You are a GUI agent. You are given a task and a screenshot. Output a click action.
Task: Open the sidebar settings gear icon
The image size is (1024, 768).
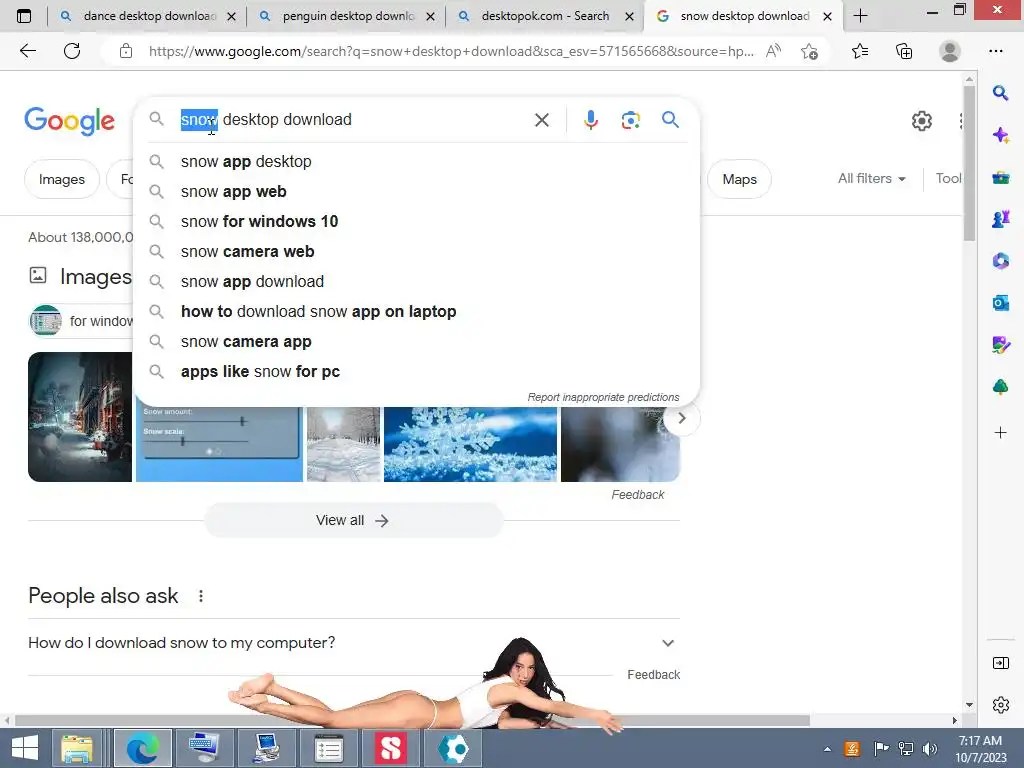point(1000,705)
